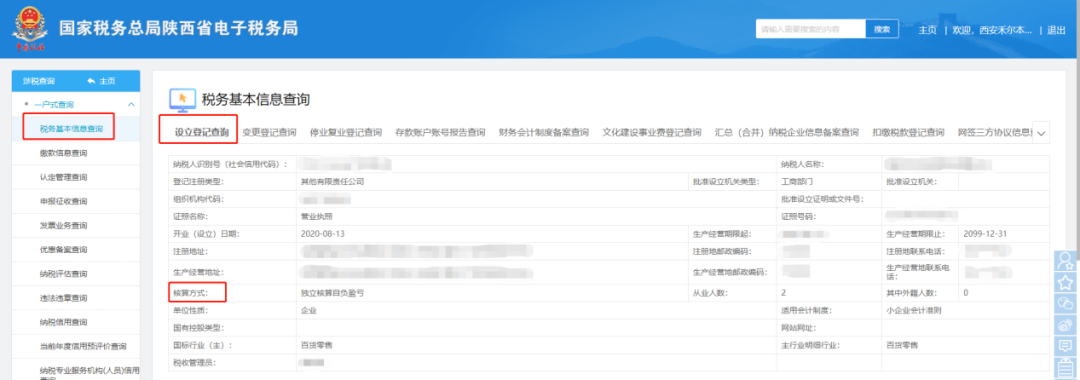
Task: Open 汇总（合并）纳税企业信息备案查询 tab
Action: 787,132
